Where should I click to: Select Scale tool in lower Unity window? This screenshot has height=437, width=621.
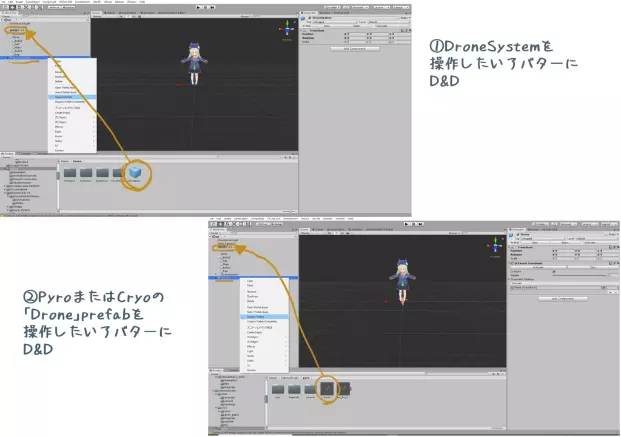(234, 224)
